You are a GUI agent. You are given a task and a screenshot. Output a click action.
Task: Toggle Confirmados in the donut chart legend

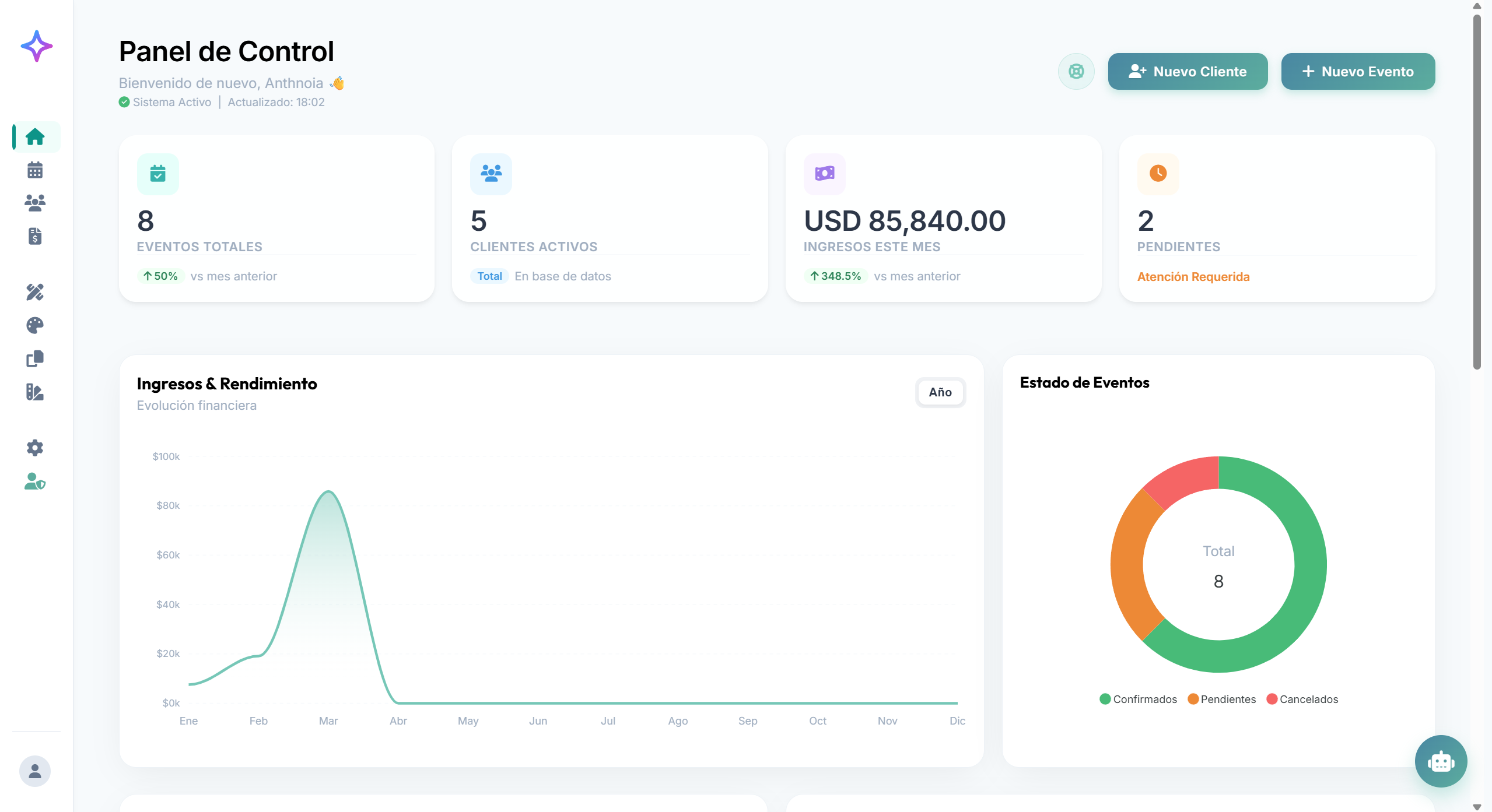pyautogui.click(x=1139, y=699)
